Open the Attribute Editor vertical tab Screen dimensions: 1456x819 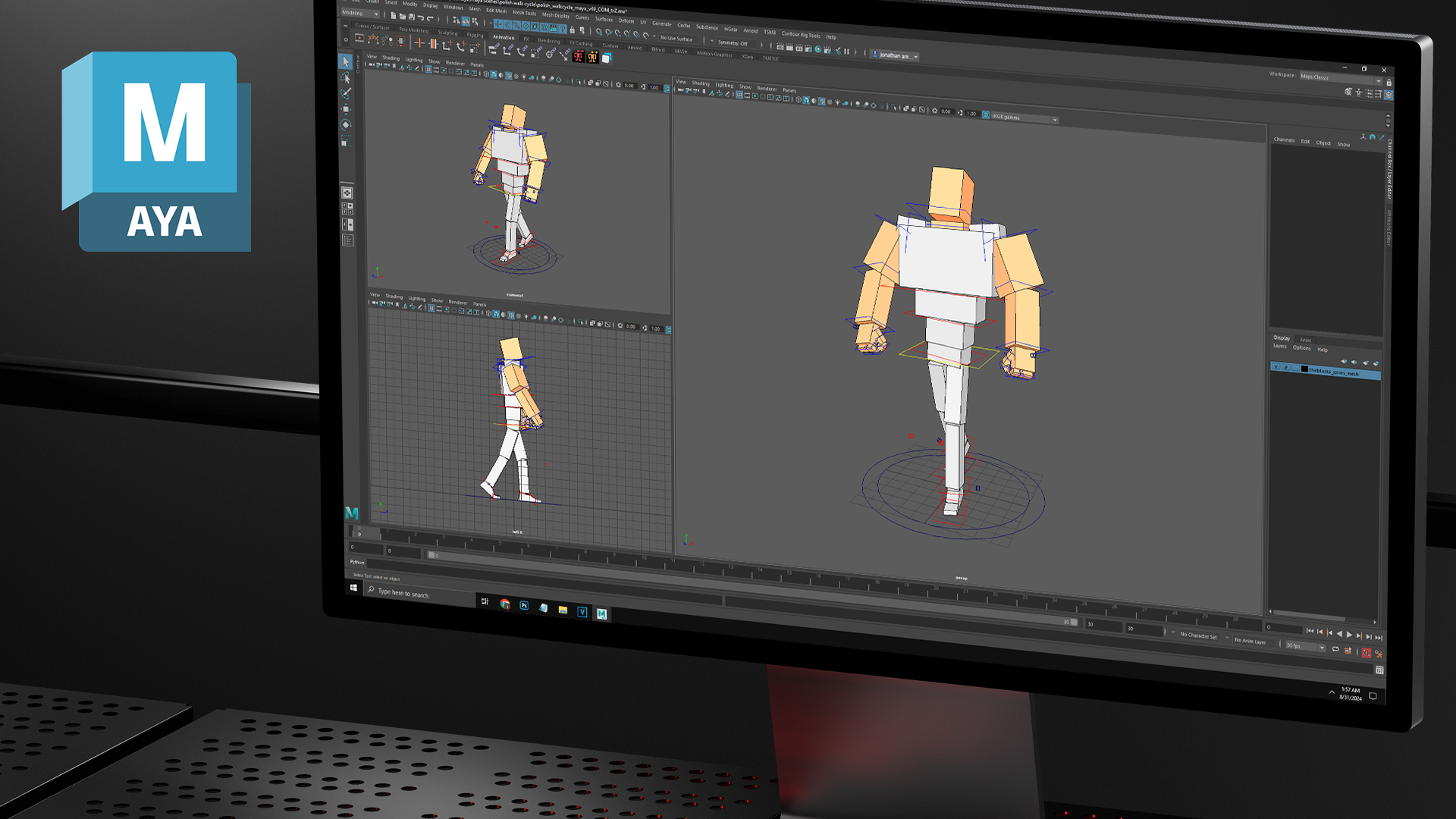tap(1389, 227)
